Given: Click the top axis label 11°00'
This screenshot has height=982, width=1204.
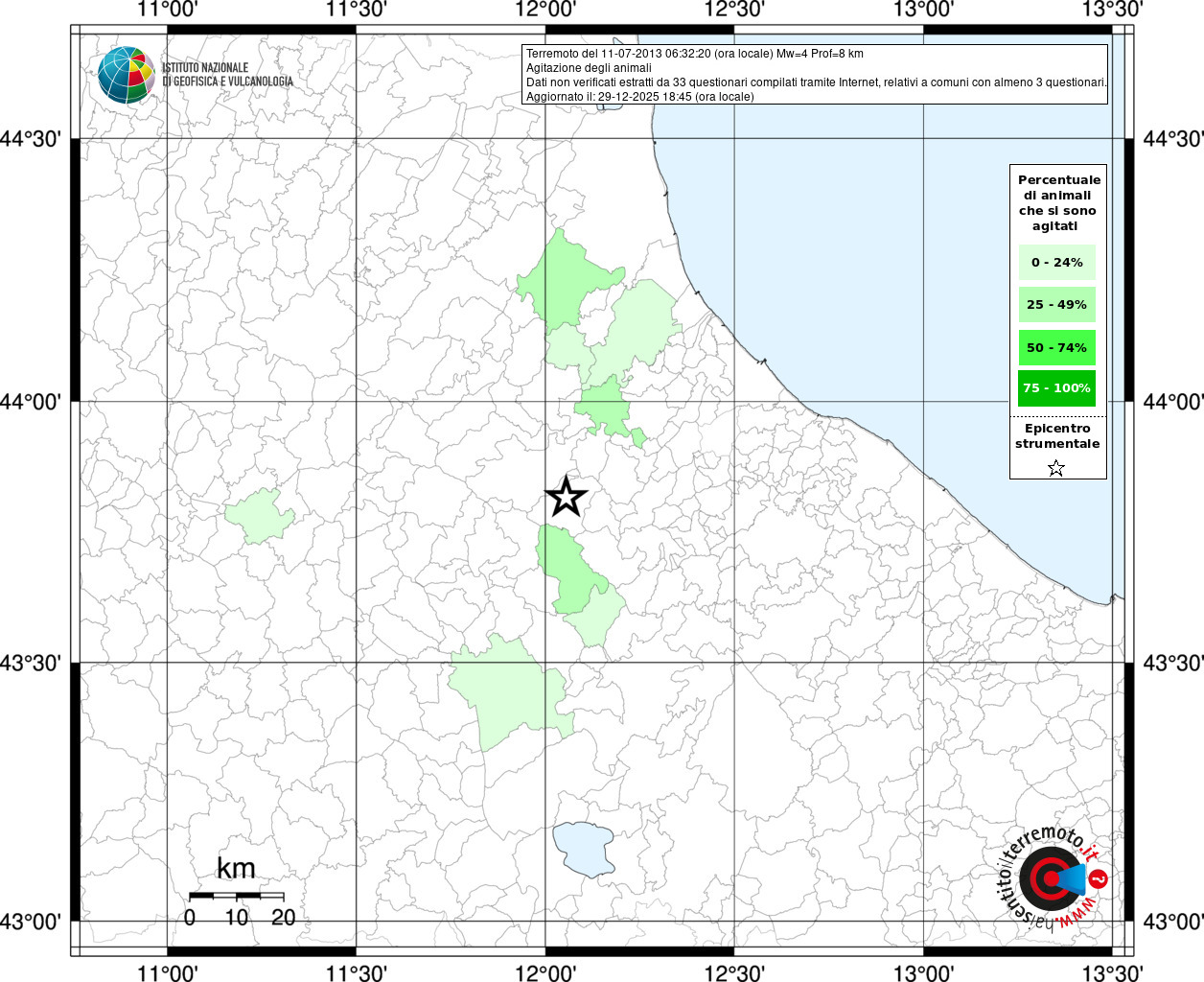Looking at the screenshot, I should click(x=169, y=9).
